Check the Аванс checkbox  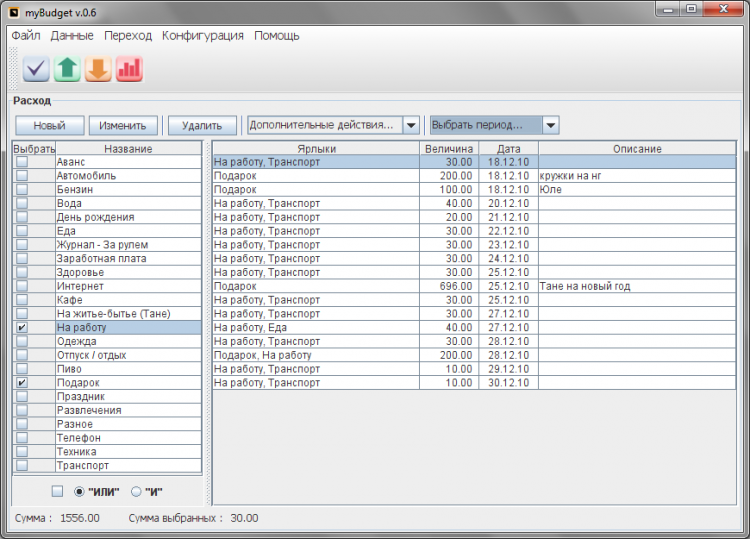coord(22,162)
